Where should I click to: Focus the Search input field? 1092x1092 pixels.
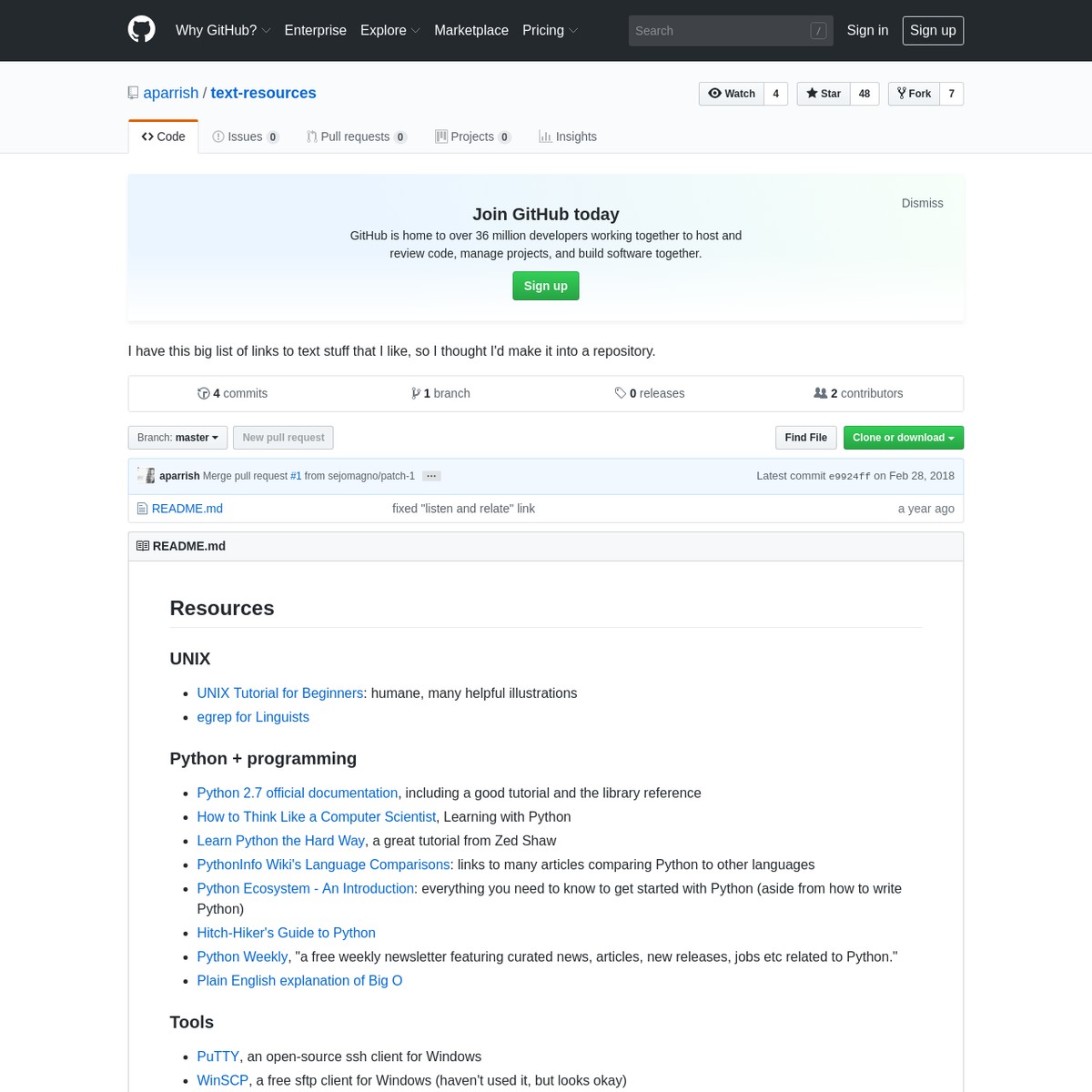click(731, 31)
